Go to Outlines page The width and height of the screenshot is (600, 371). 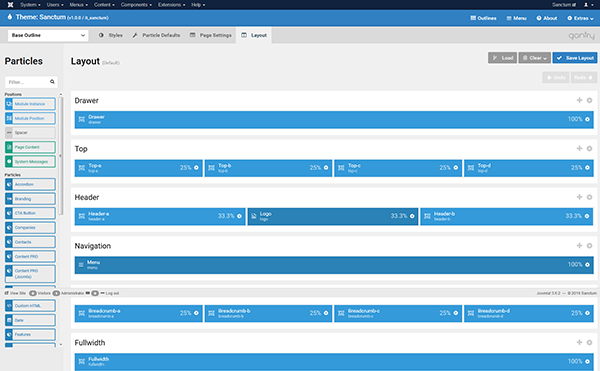click(x=483, y=18)
